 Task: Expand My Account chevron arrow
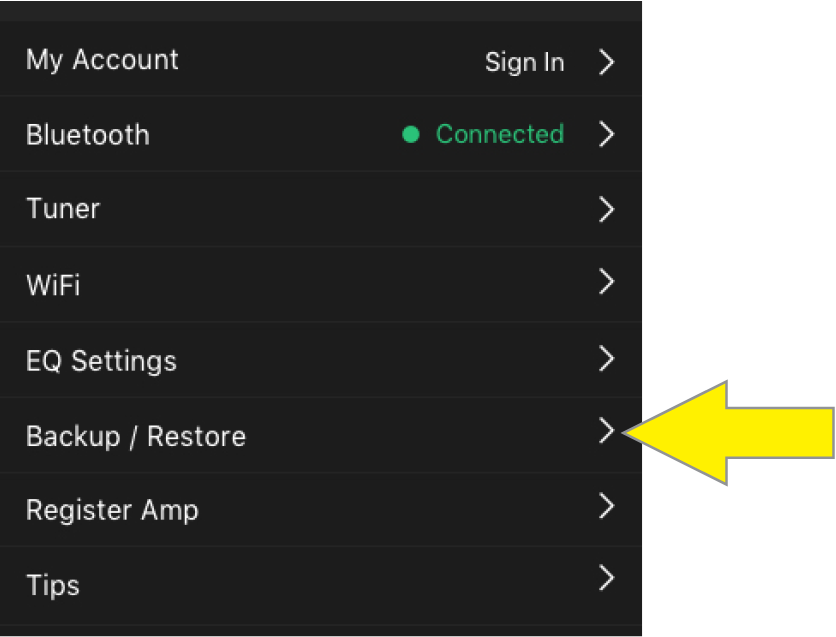(606, 62)
